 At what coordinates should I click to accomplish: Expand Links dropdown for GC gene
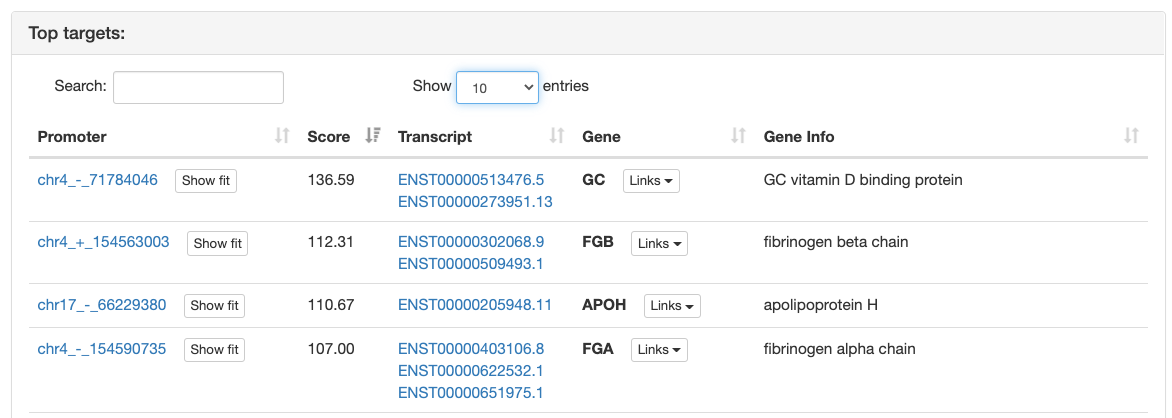click(x=651, y=181)
